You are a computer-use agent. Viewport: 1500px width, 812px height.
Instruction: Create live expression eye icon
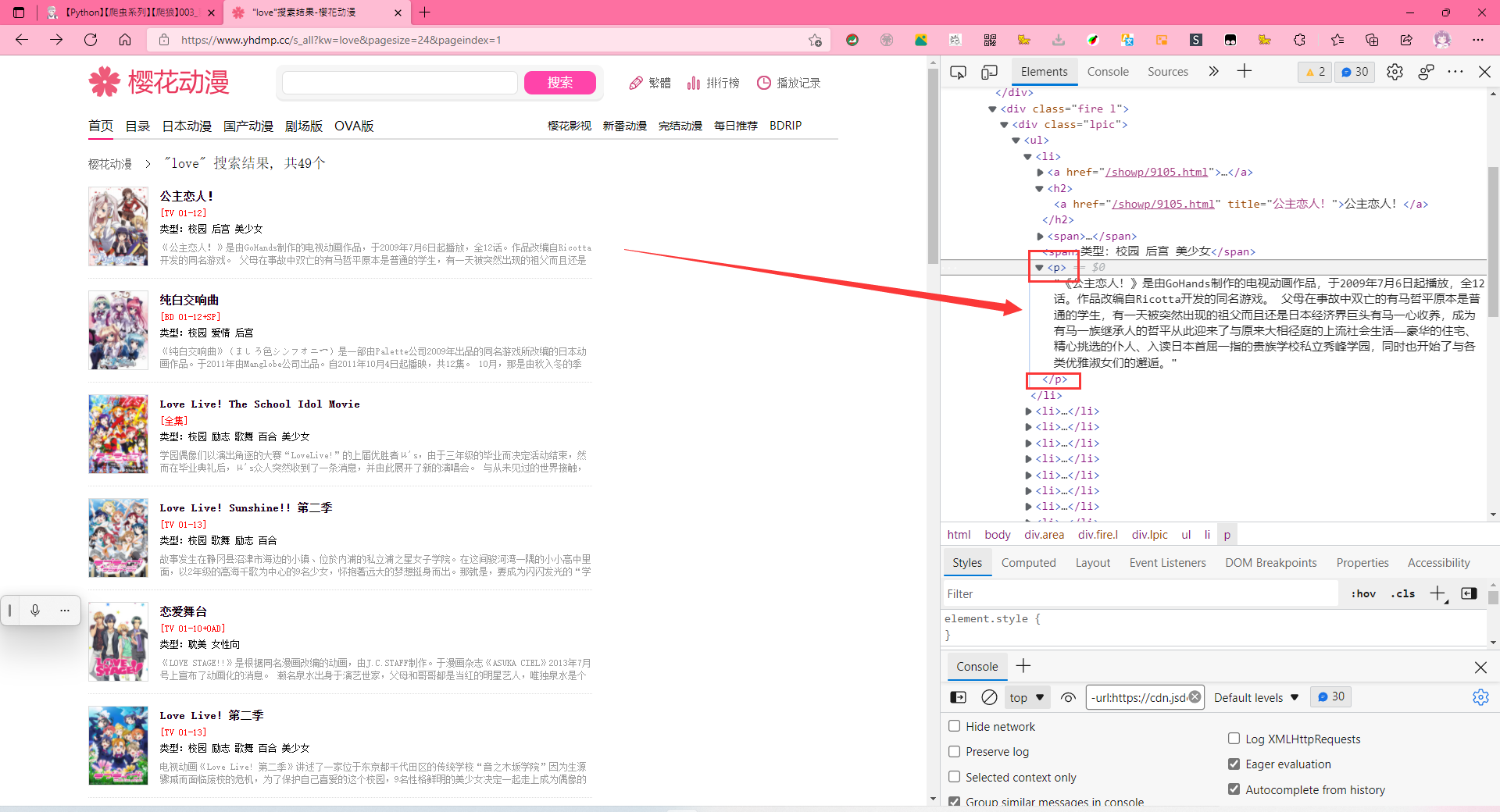(1068, 697)
